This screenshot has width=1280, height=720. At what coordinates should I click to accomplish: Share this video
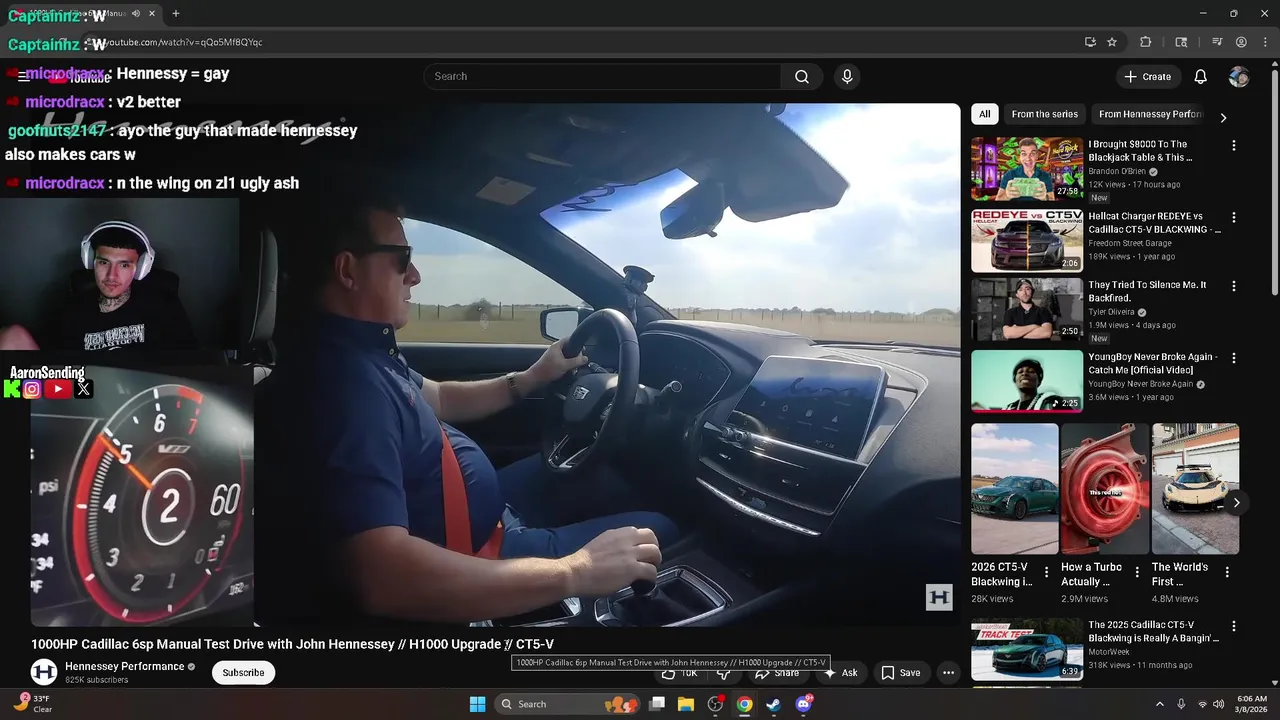pos(777,673)
